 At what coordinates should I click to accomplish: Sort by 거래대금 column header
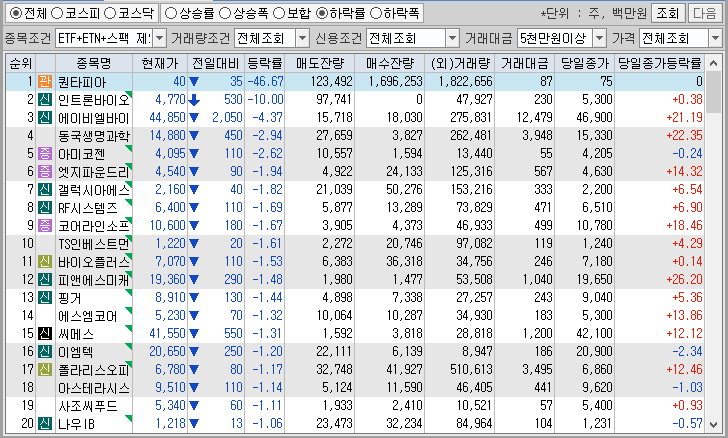tap(524, 63)
